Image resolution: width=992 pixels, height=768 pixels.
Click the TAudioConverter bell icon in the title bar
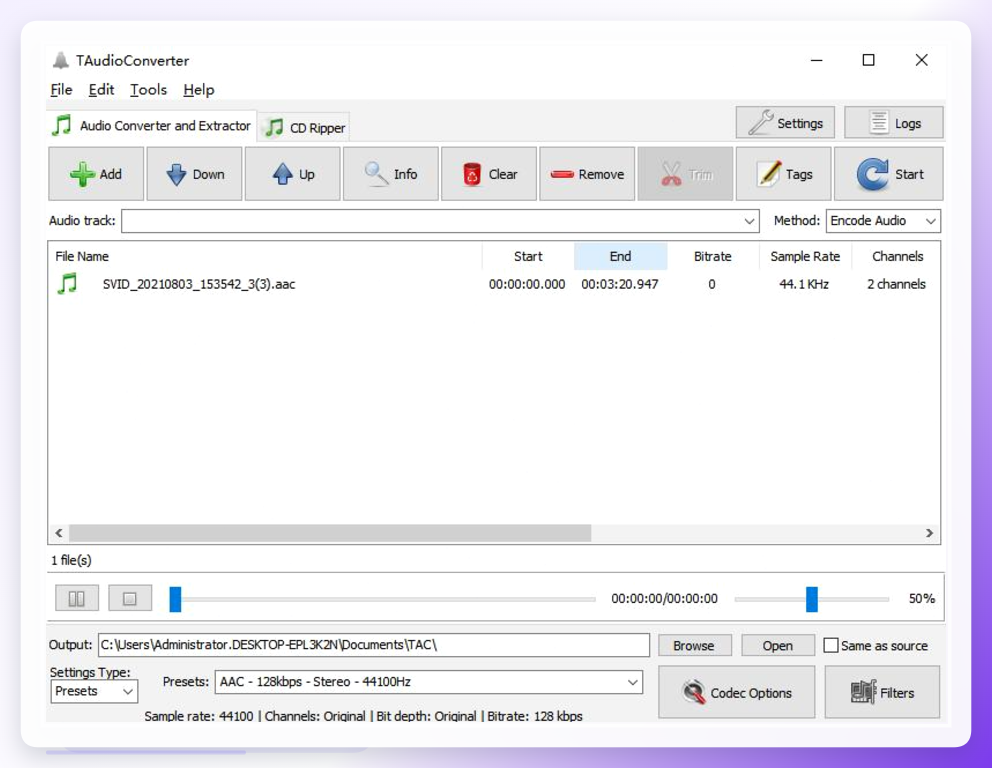(61, 60)
